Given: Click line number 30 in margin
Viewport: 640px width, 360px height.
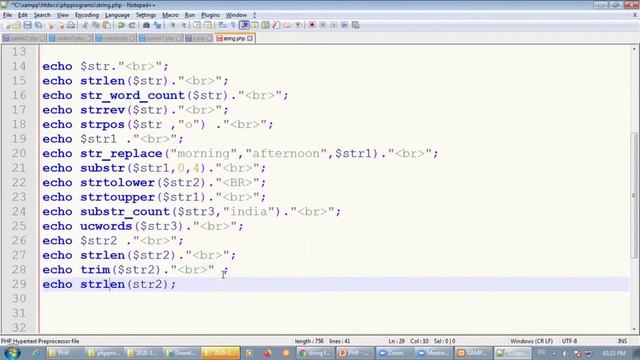Looking at the screenshot, I should [x=19, y=299].
